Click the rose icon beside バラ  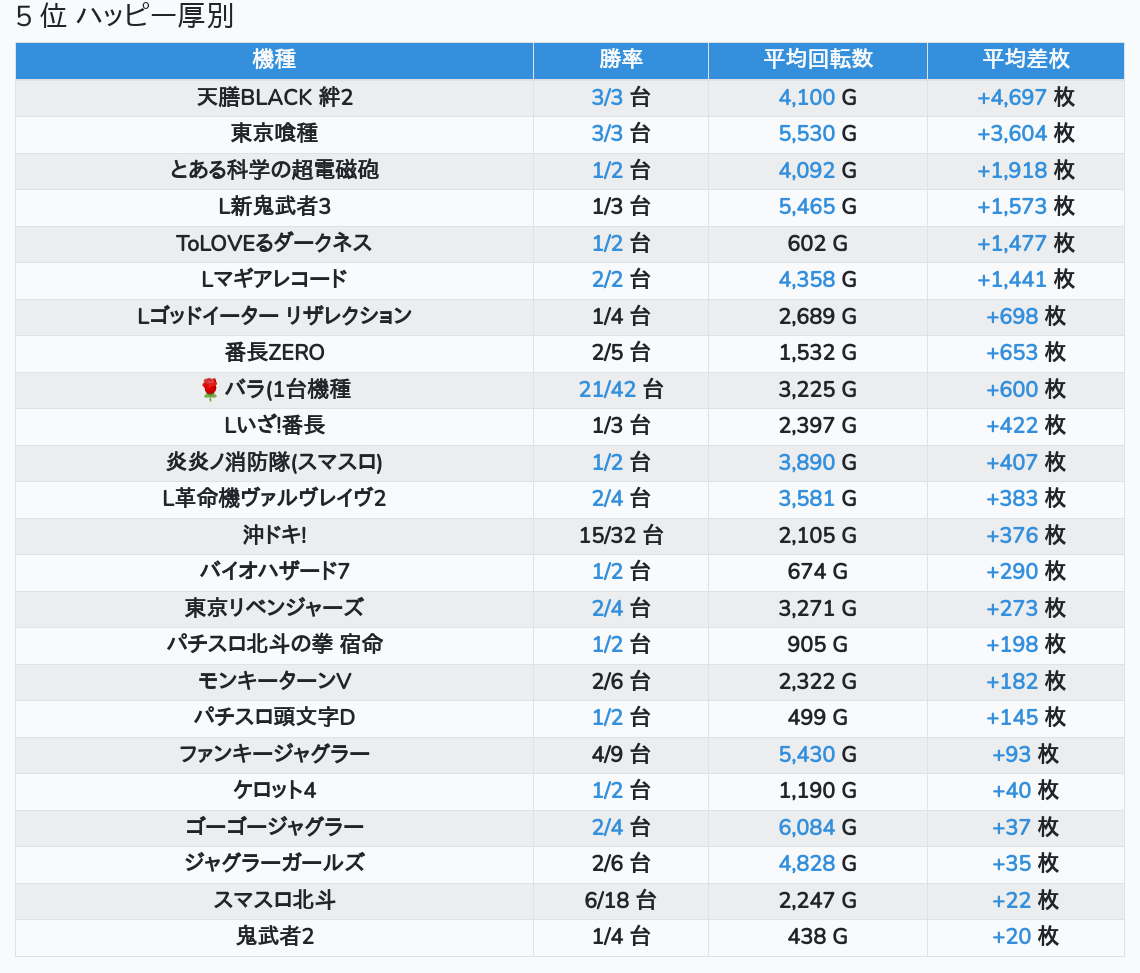point(209,390)
